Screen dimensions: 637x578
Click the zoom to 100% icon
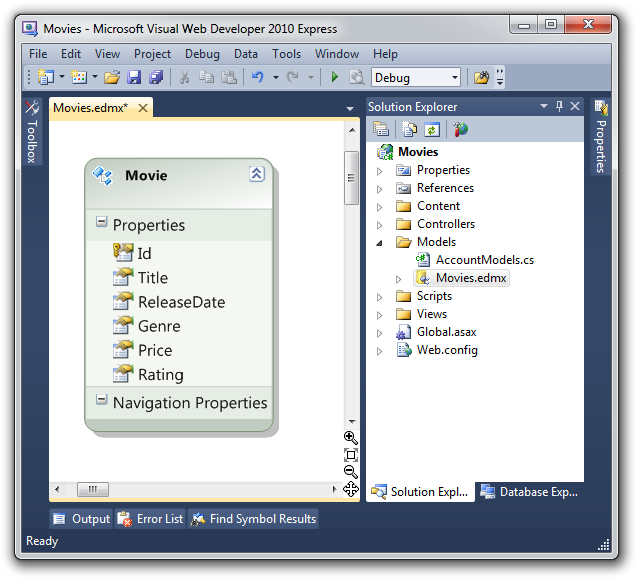351,455
